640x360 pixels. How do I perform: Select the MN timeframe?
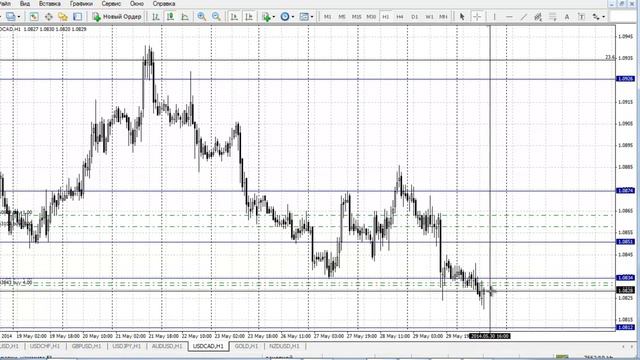click(x=443, y=17)
